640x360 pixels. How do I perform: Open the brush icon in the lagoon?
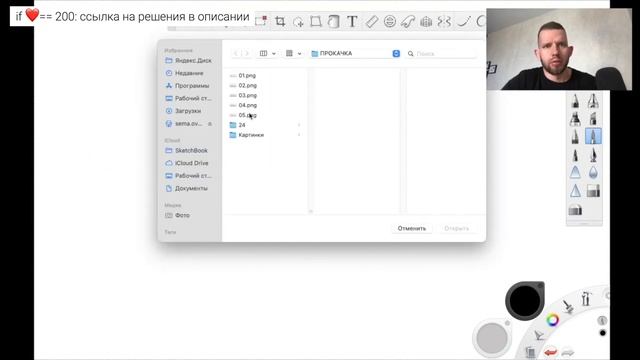tap(568, 306)
